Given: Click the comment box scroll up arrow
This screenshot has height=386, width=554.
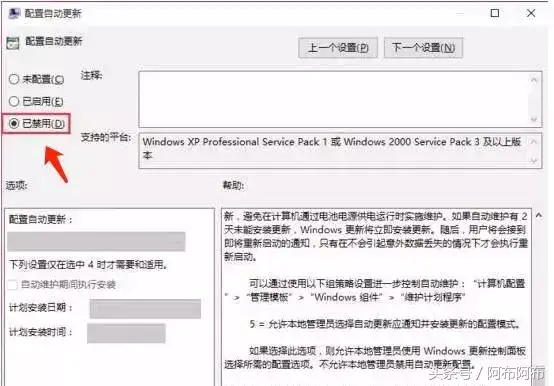Looking at the screenshot, I should click(x=534, y=79).
